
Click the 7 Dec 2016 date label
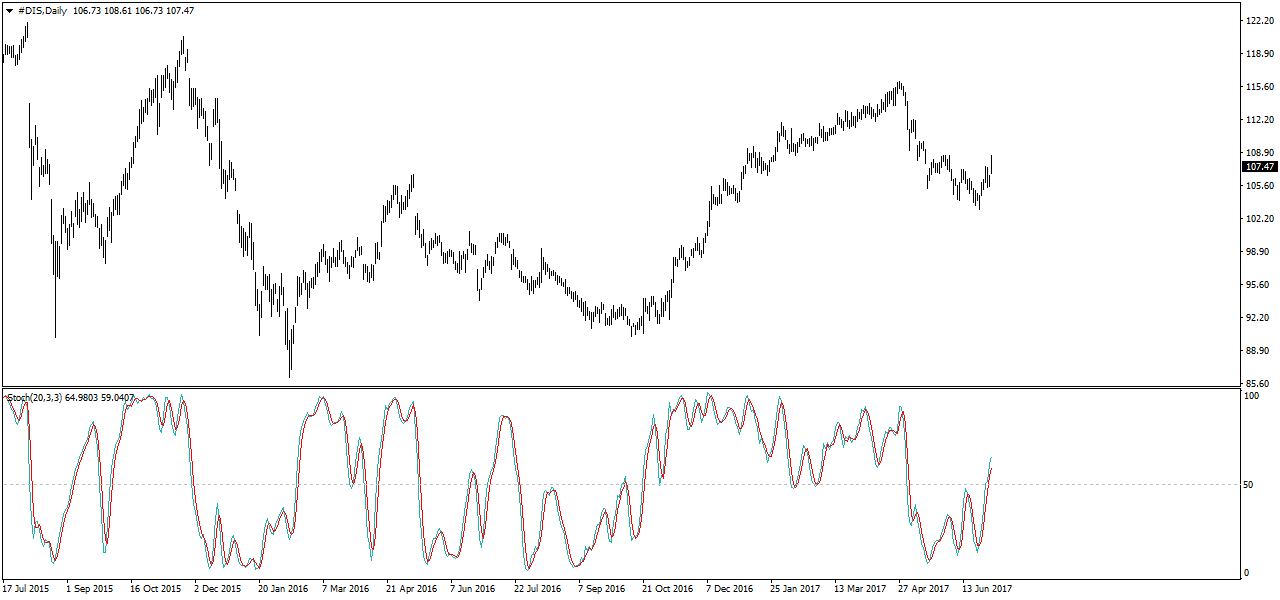coord(730,589)
